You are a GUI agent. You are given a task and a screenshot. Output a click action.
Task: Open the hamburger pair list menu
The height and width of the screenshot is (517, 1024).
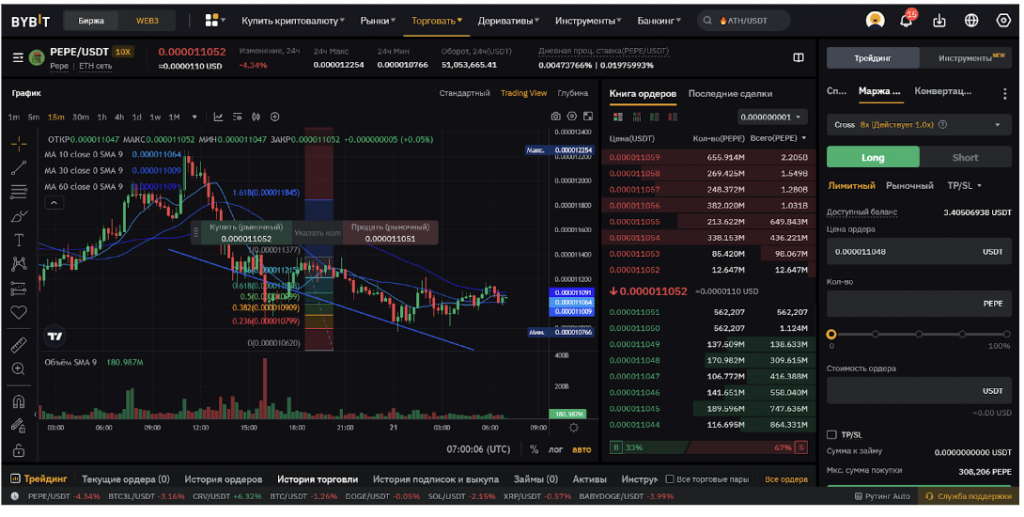18,58
